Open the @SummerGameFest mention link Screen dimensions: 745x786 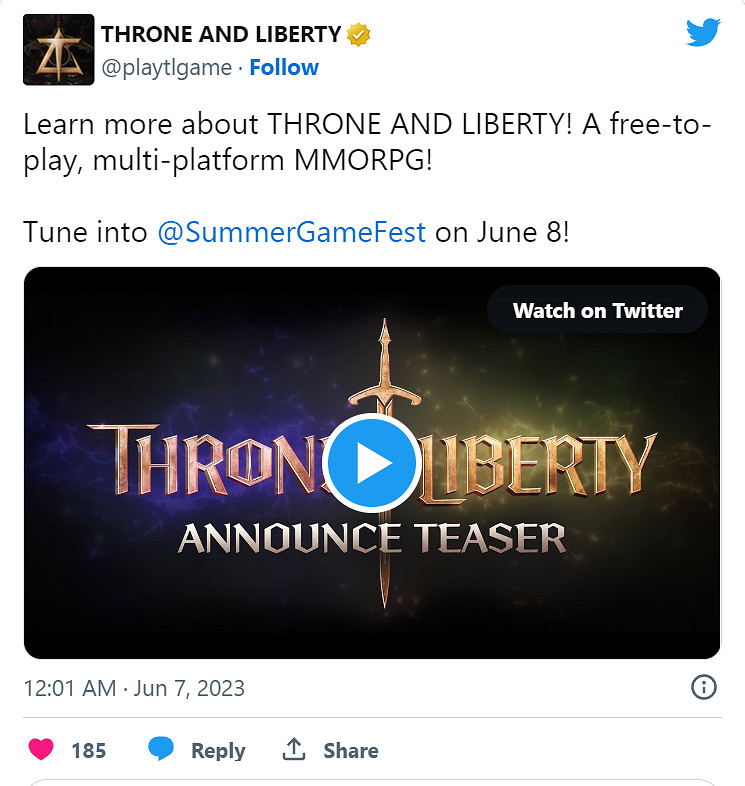click(x=291, y=232)
